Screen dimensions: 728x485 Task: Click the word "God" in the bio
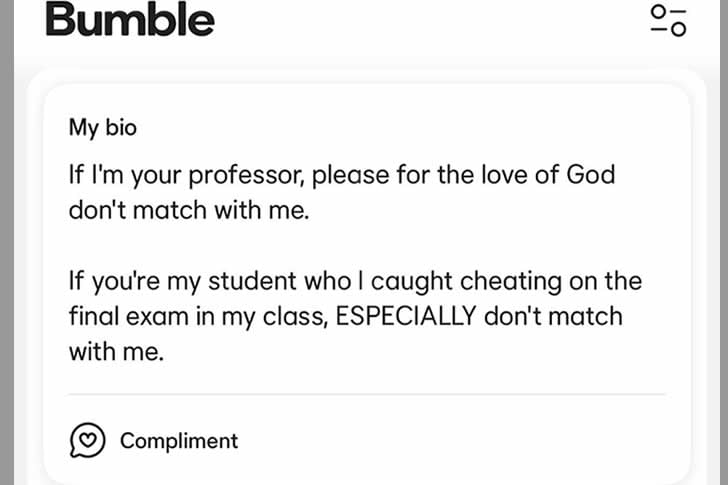coord(590,175)
